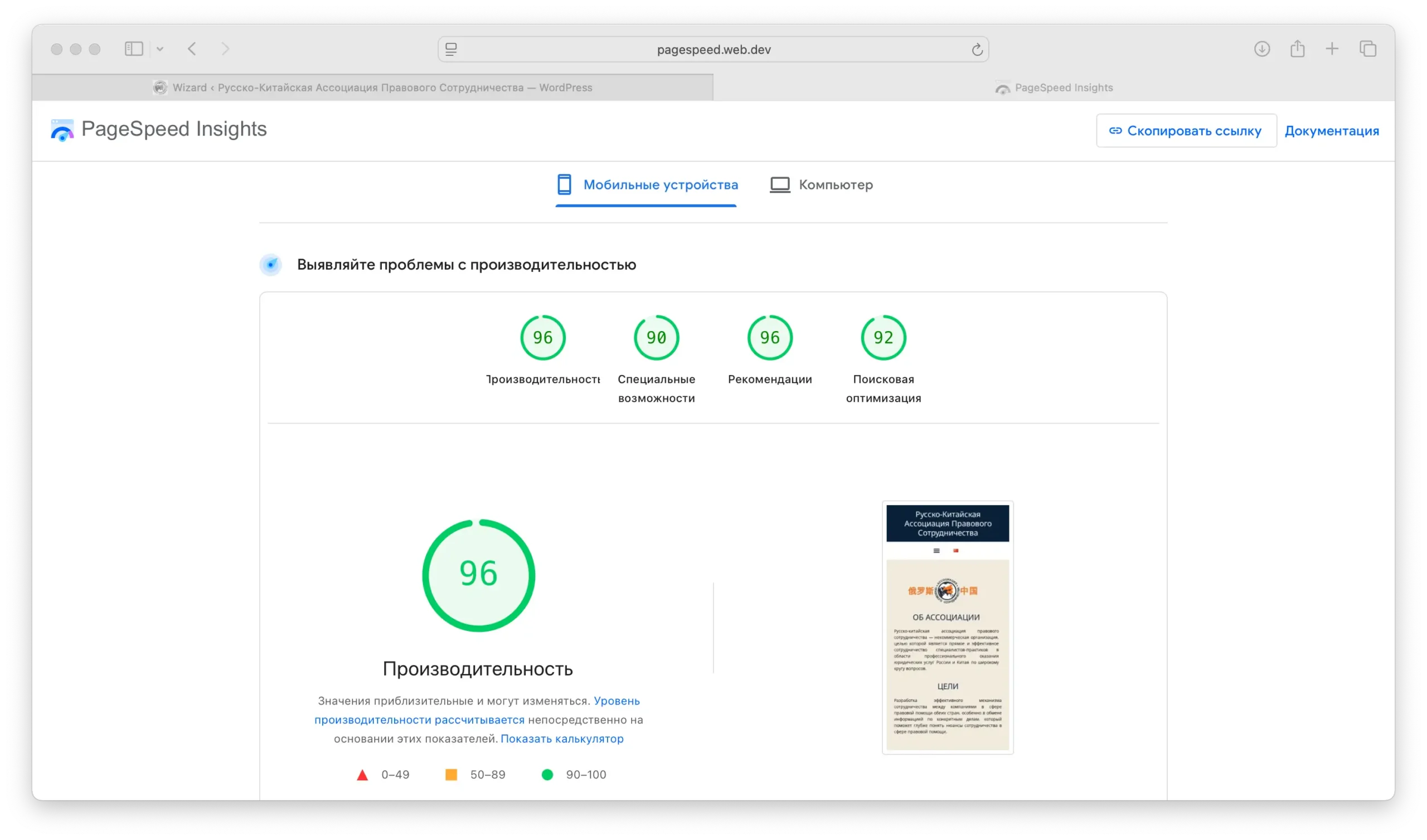Open a new tab with plus icon
Viewport: 1427px width, 840px height.
(1332, 49)
